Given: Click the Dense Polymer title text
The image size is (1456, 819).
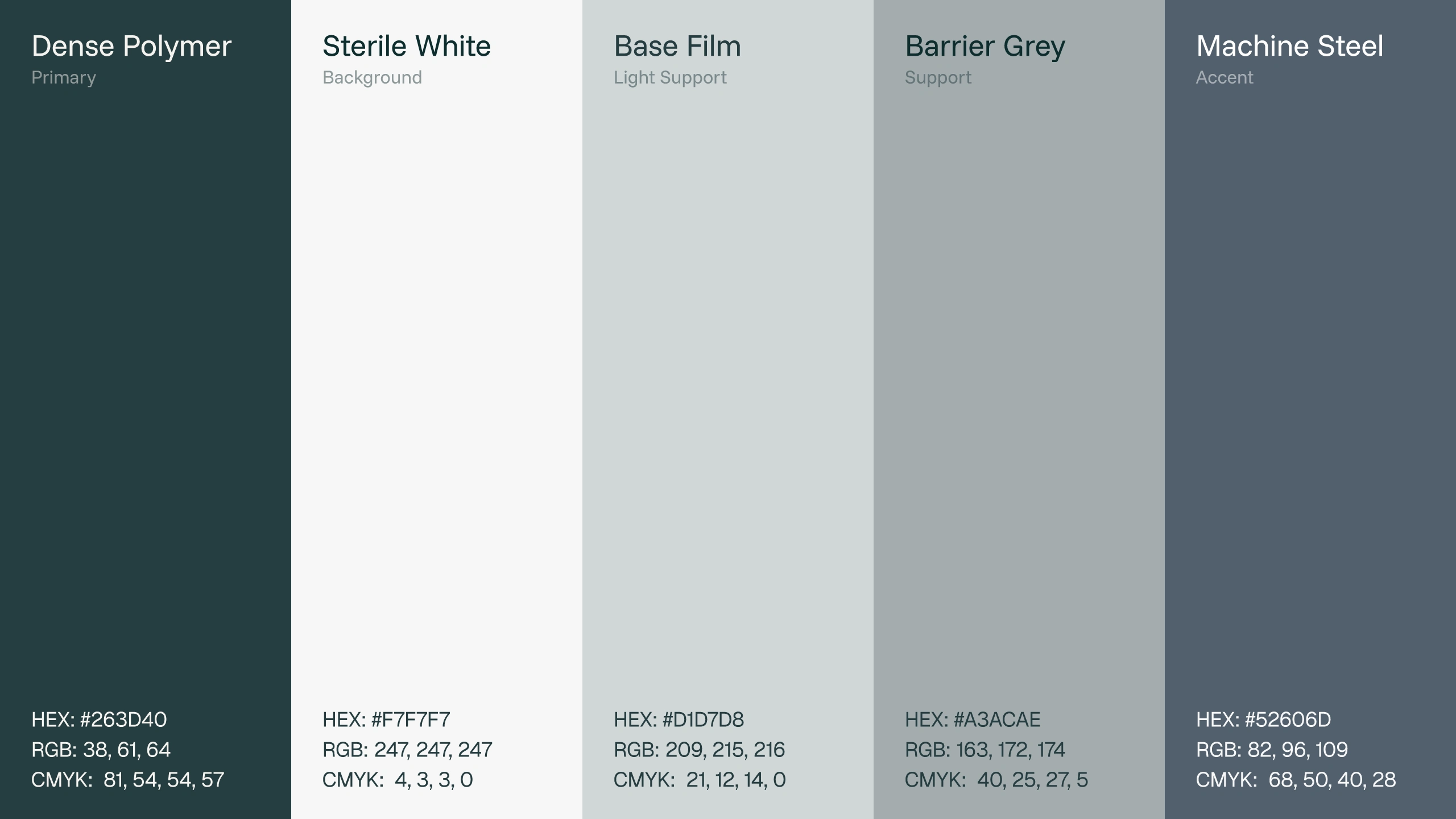Looking at the screenshot, I should tap(131, 47).
